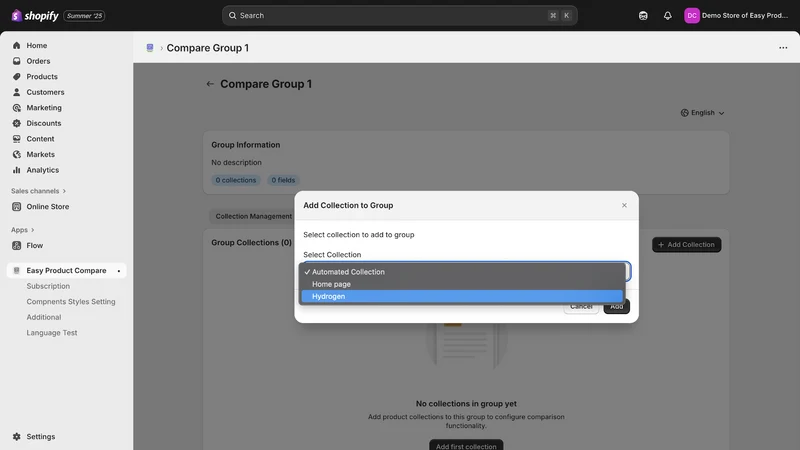Image resolution: width=800 pixels, height=450 pixels.
Task: Click the Group Information heading
Action: click(x=246, y=145)
